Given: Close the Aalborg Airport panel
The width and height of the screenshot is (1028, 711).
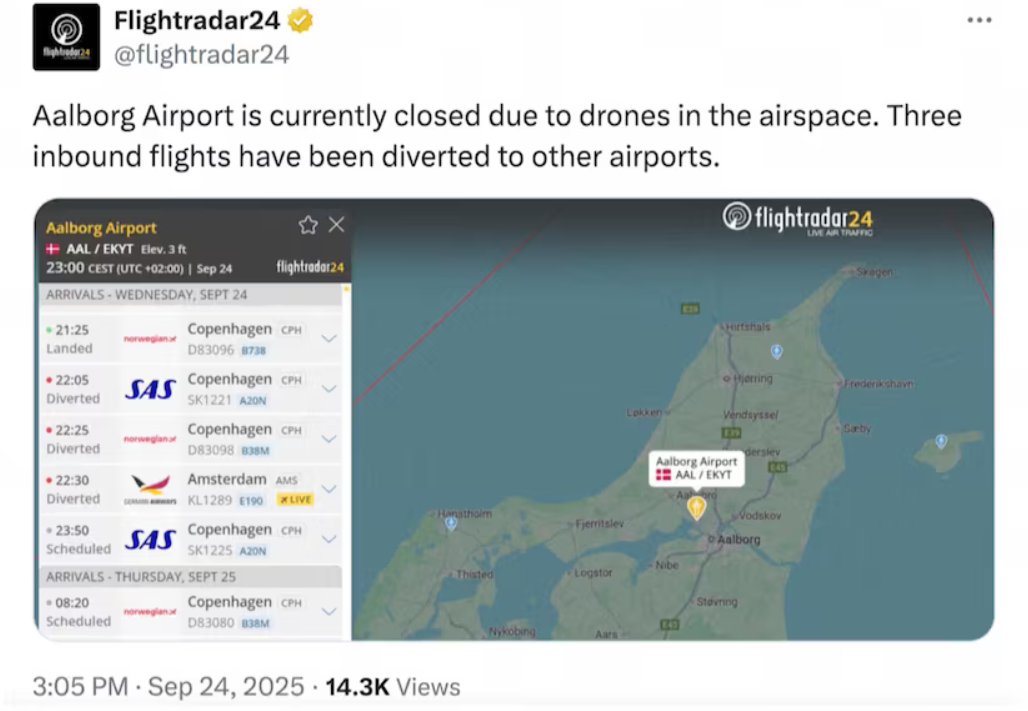Looking at the screenshot, I should click(x=336, y=225).
